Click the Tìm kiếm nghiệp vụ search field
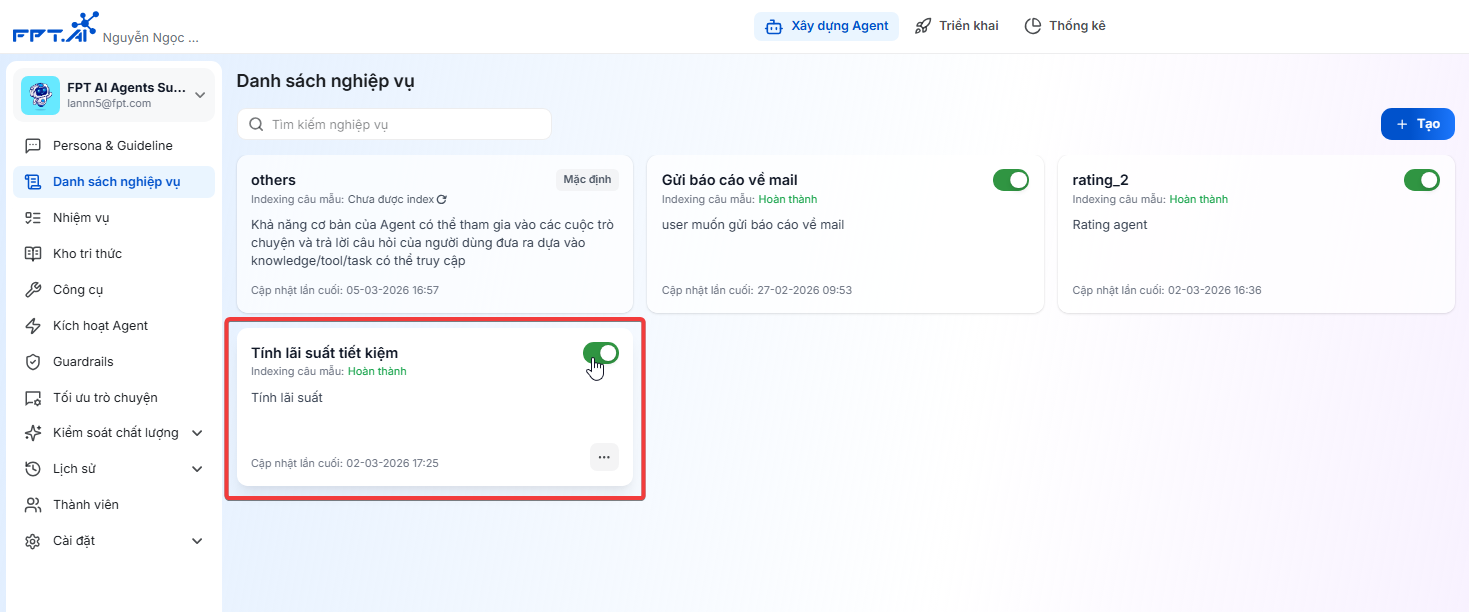Image resolution: width=1469 pixels, height=612 pixels. 394,125
